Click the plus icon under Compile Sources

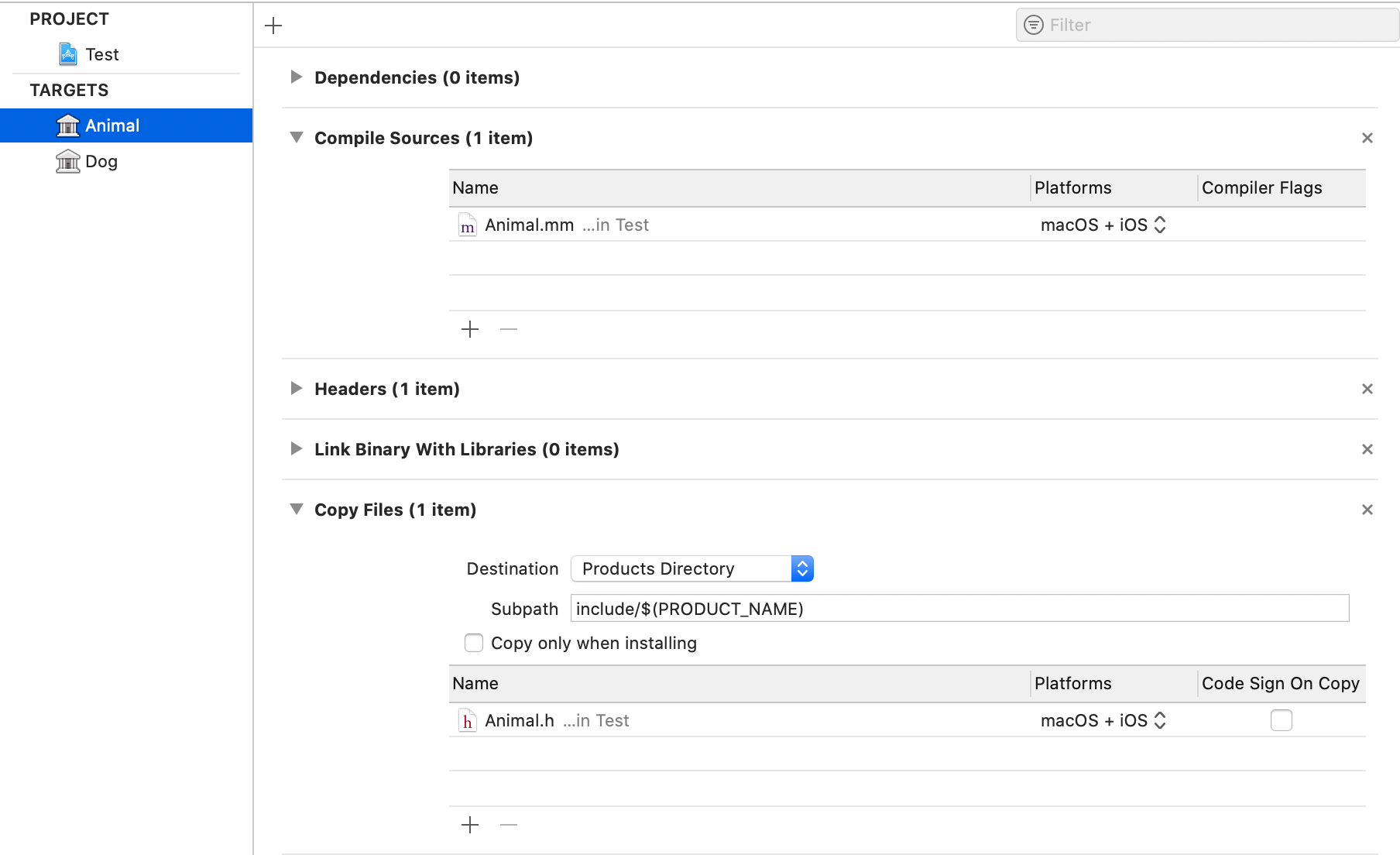pos(470,329)
